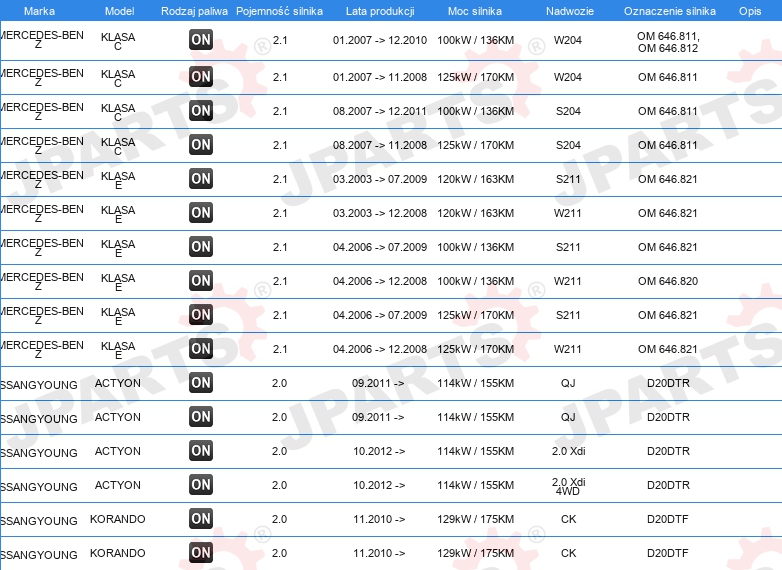
Task: Click the Model column header
Action: click(120, 11)
